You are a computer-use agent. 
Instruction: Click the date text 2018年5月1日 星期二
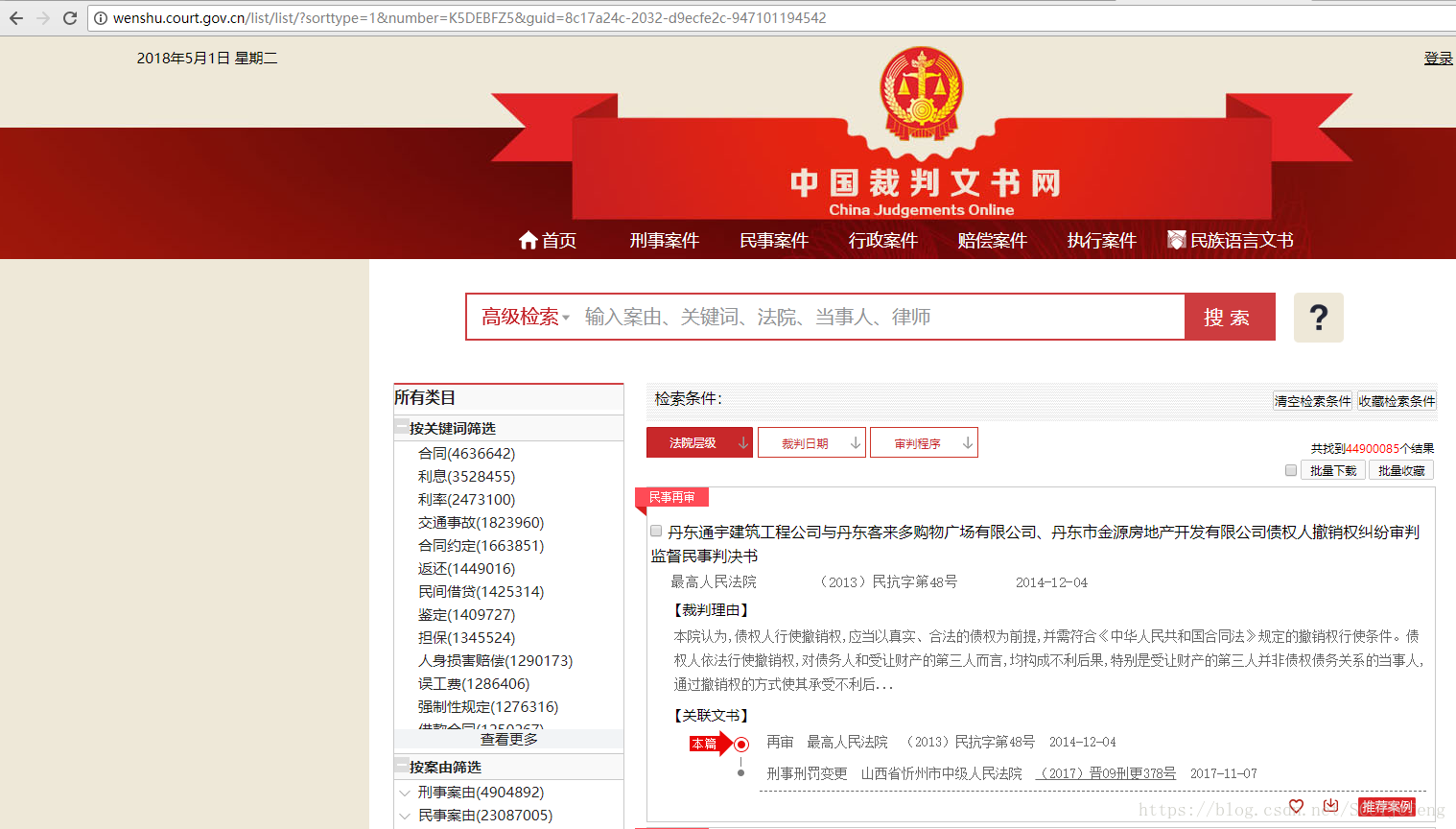click(x=207, y=59)
